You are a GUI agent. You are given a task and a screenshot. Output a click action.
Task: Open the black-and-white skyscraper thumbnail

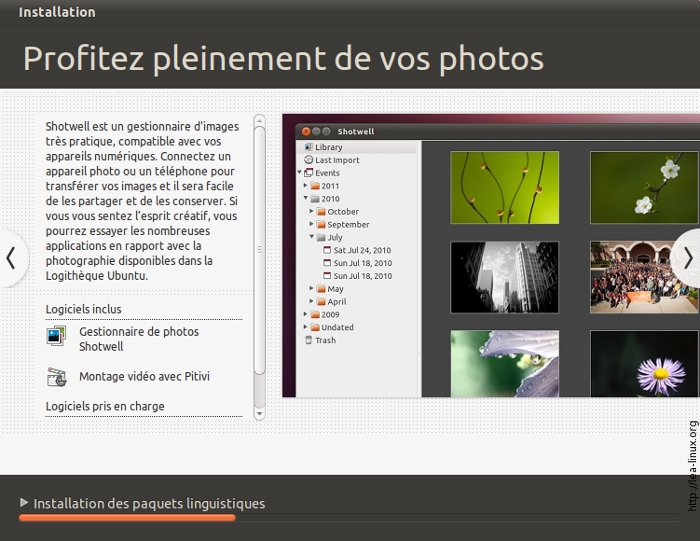click(504, 277)
